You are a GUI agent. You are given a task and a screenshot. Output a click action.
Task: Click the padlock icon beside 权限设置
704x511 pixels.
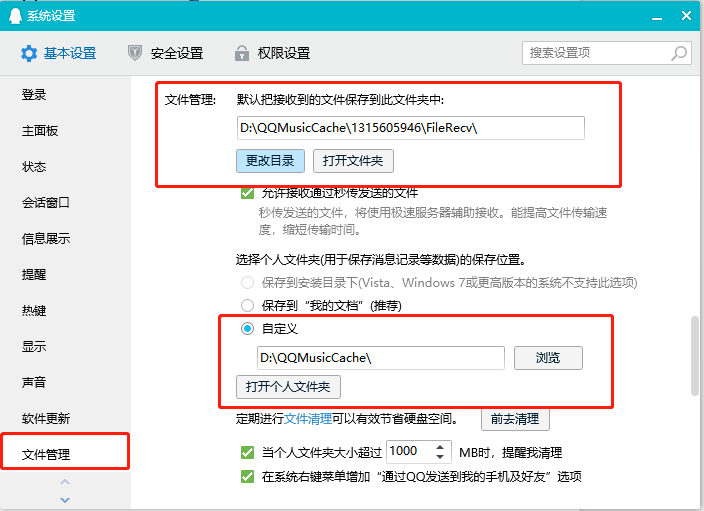tap(242, 53)
